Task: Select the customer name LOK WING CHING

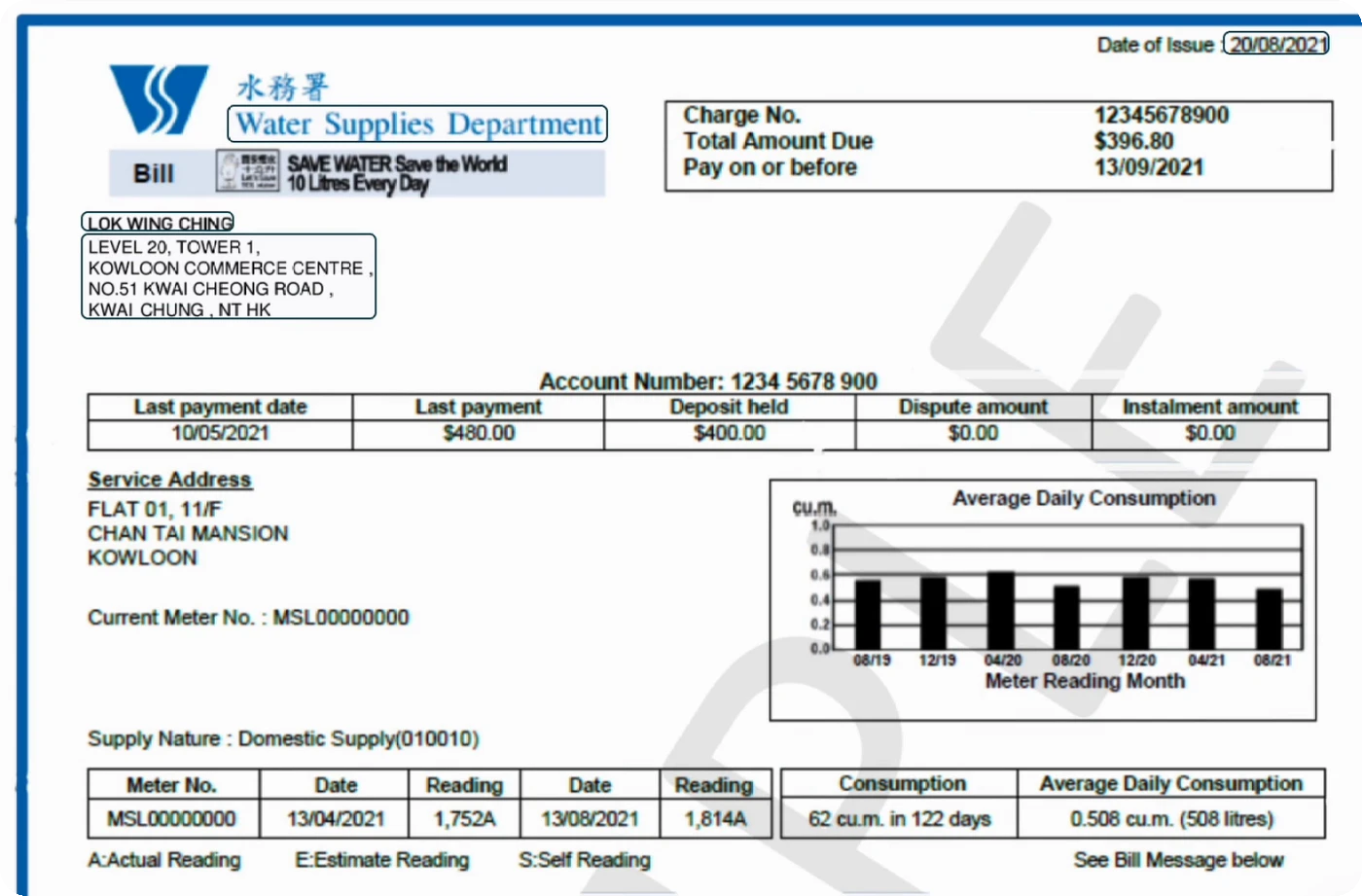Action: (x=158, y=223)
